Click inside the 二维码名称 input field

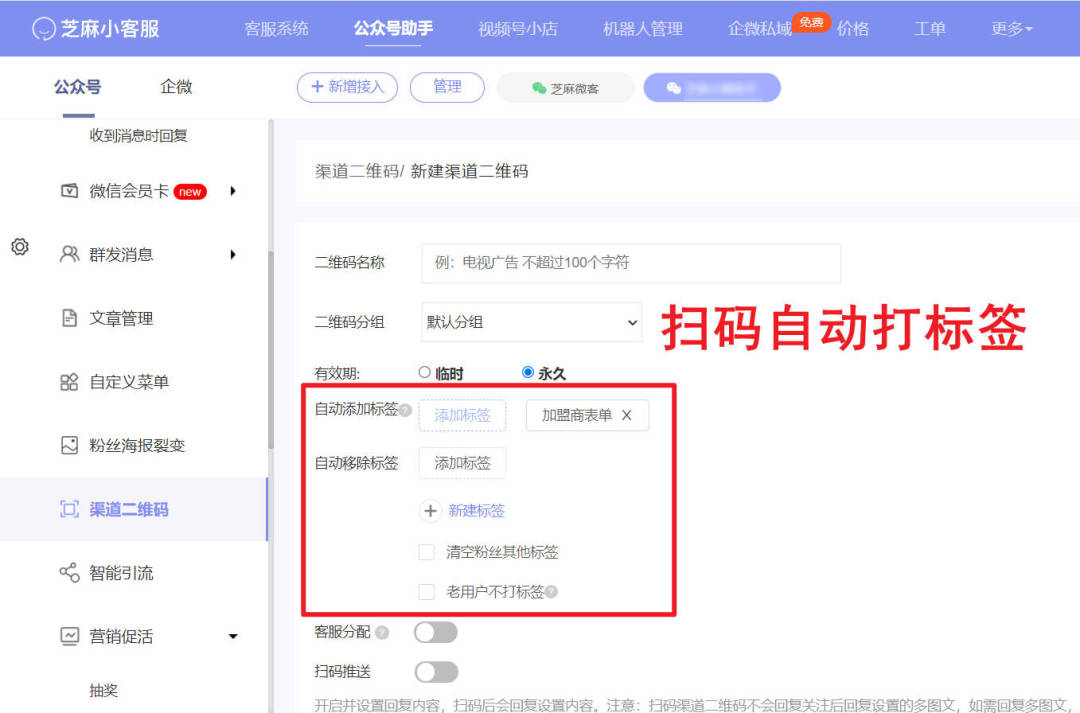pos(630,262)
